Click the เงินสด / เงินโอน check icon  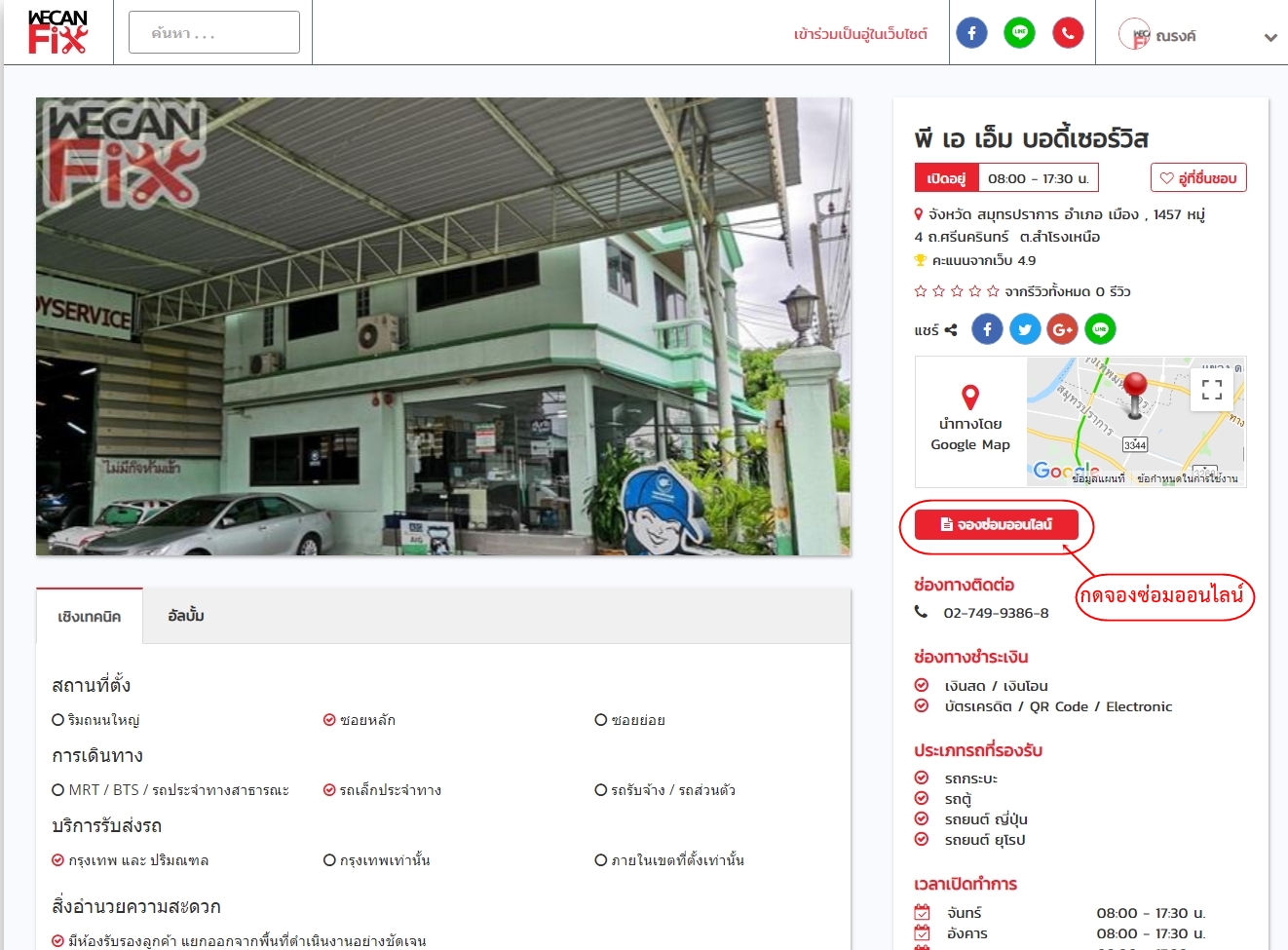click(922, 685)
